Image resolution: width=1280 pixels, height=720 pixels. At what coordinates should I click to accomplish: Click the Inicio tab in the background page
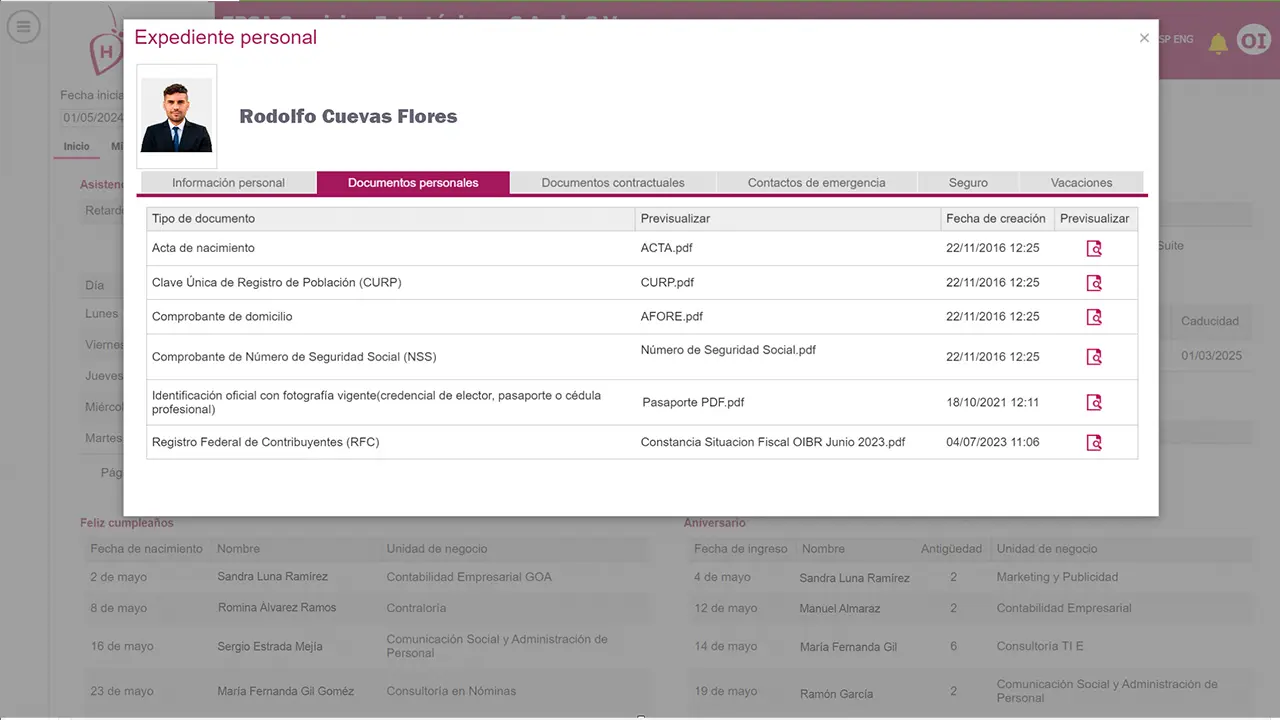click(x=76, y=147)
